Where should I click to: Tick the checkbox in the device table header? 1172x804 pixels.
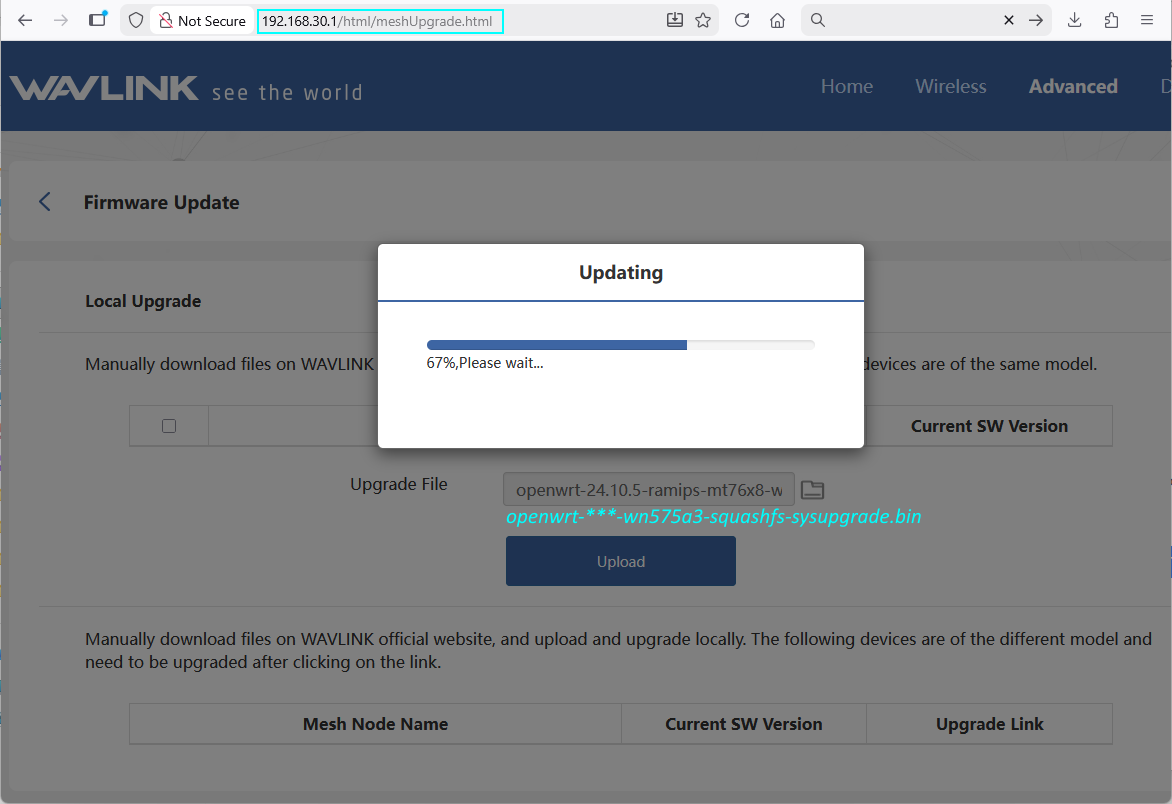(169, 426)
